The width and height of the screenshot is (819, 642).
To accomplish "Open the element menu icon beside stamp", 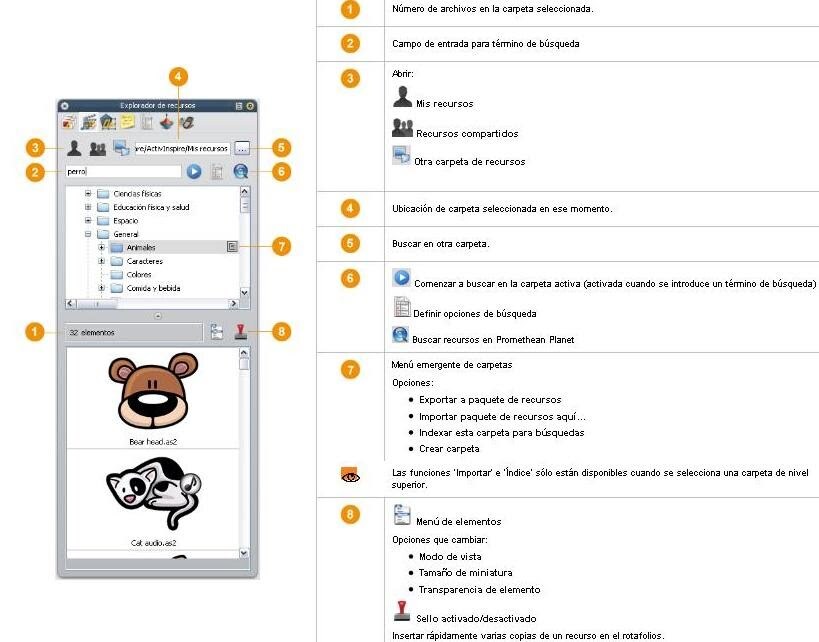I will [217, 332].
